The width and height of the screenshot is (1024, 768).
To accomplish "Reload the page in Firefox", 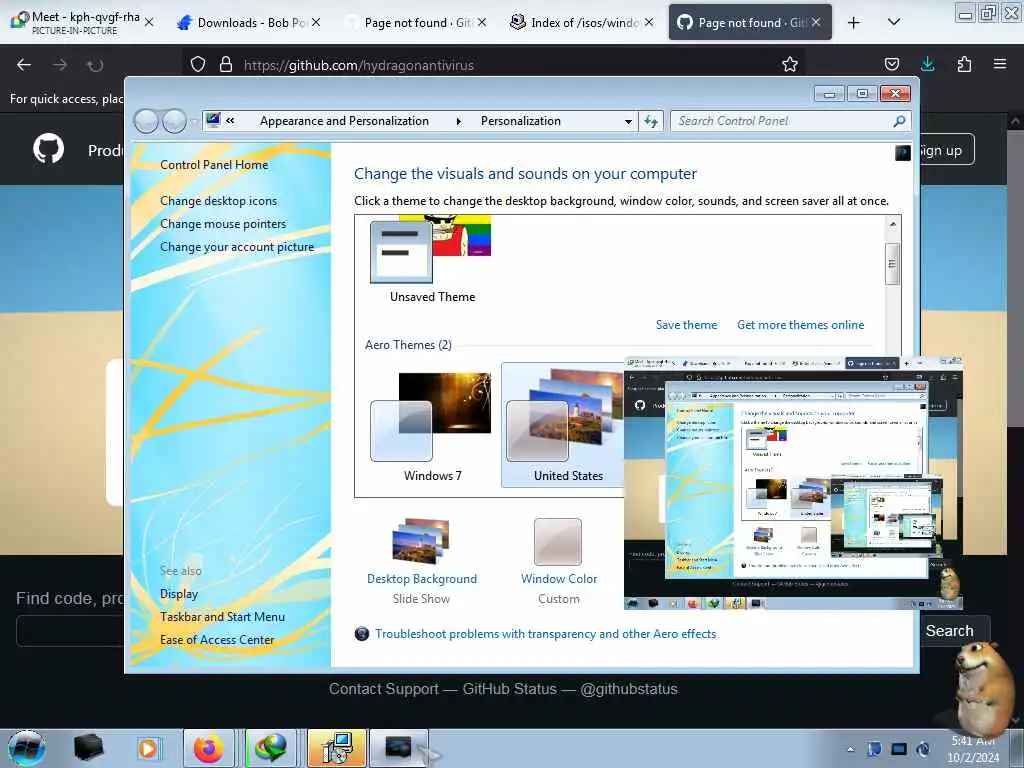I will click(95, 65).
